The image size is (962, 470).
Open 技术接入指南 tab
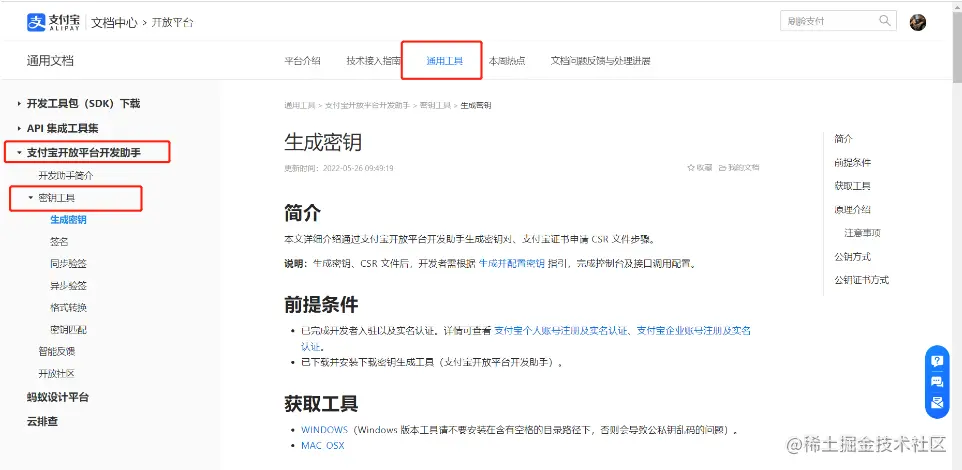click(374, 61)
